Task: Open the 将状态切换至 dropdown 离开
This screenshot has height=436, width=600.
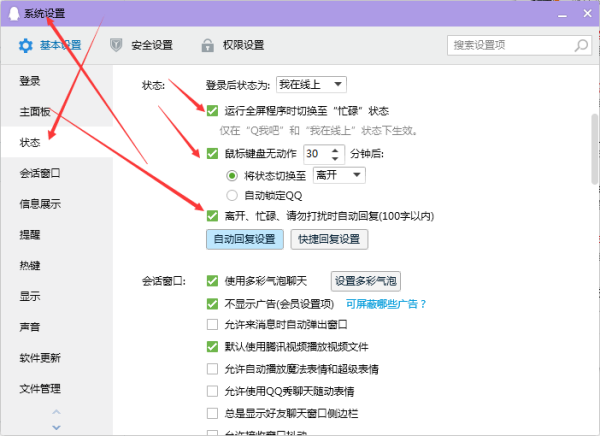Action: click(x=339, y=175)
